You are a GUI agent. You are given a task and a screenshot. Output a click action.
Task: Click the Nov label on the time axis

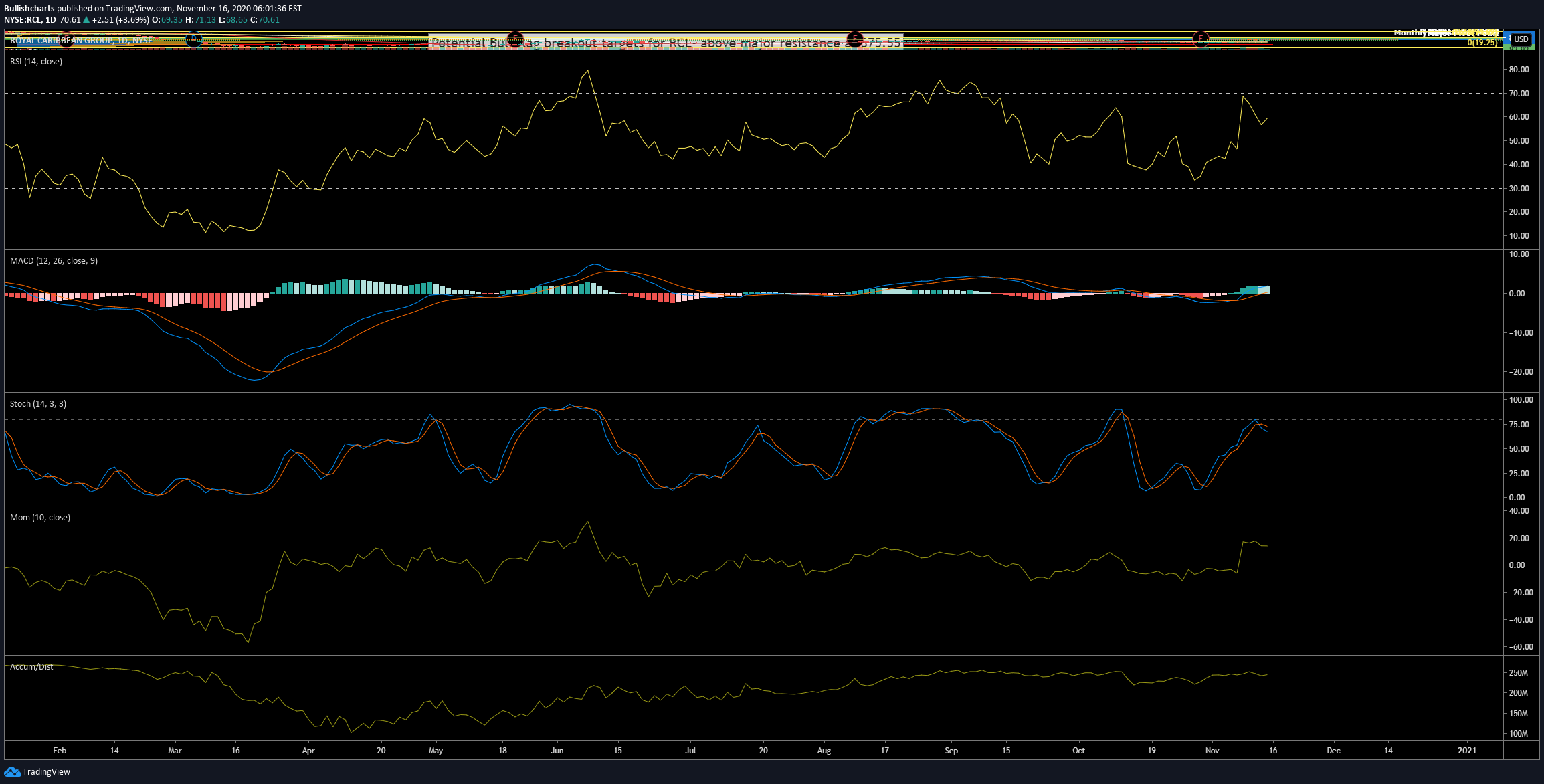(x=1212, y=751)
